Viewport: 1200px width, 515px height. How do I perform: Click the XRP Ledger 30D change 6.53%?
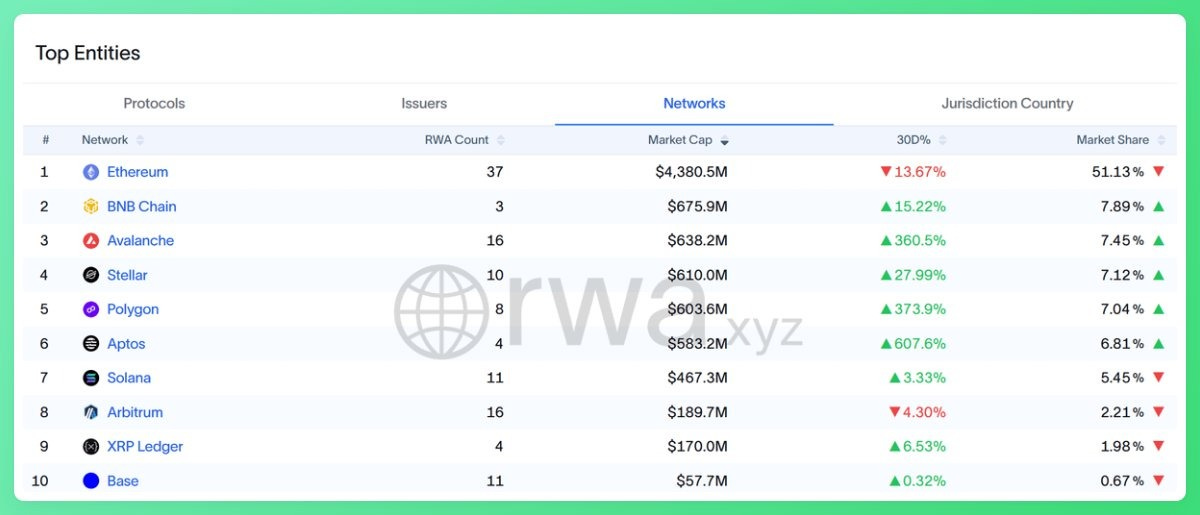click(918, 446)
